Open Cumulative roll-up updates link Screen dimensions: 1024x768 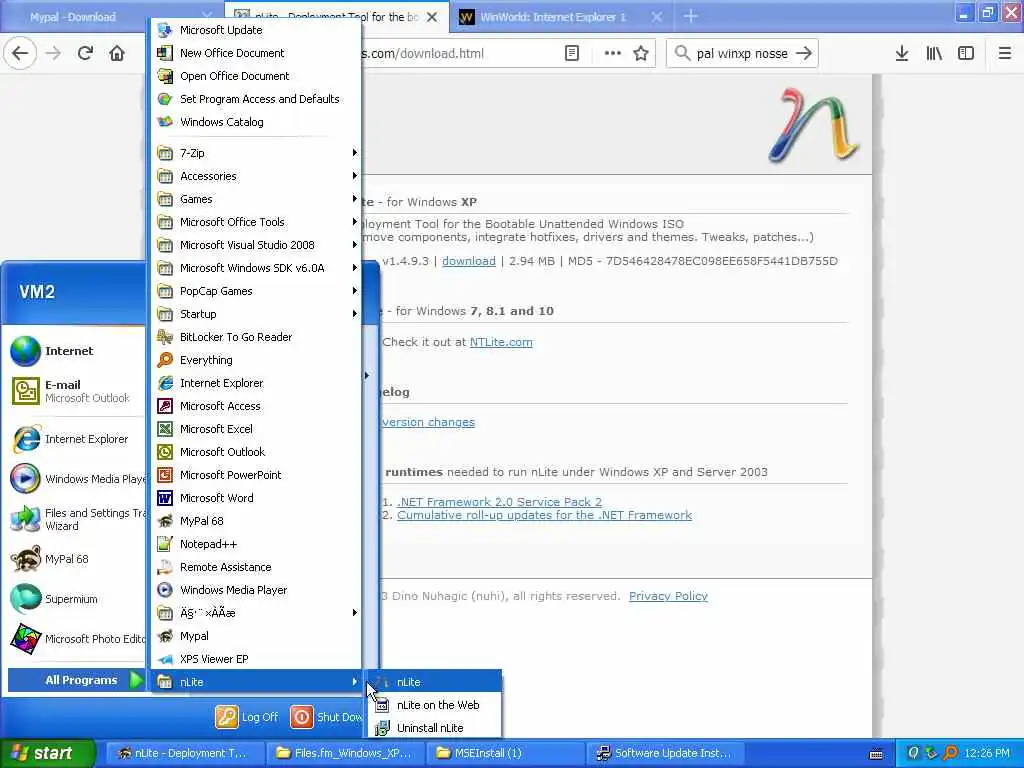click(544, 515)
